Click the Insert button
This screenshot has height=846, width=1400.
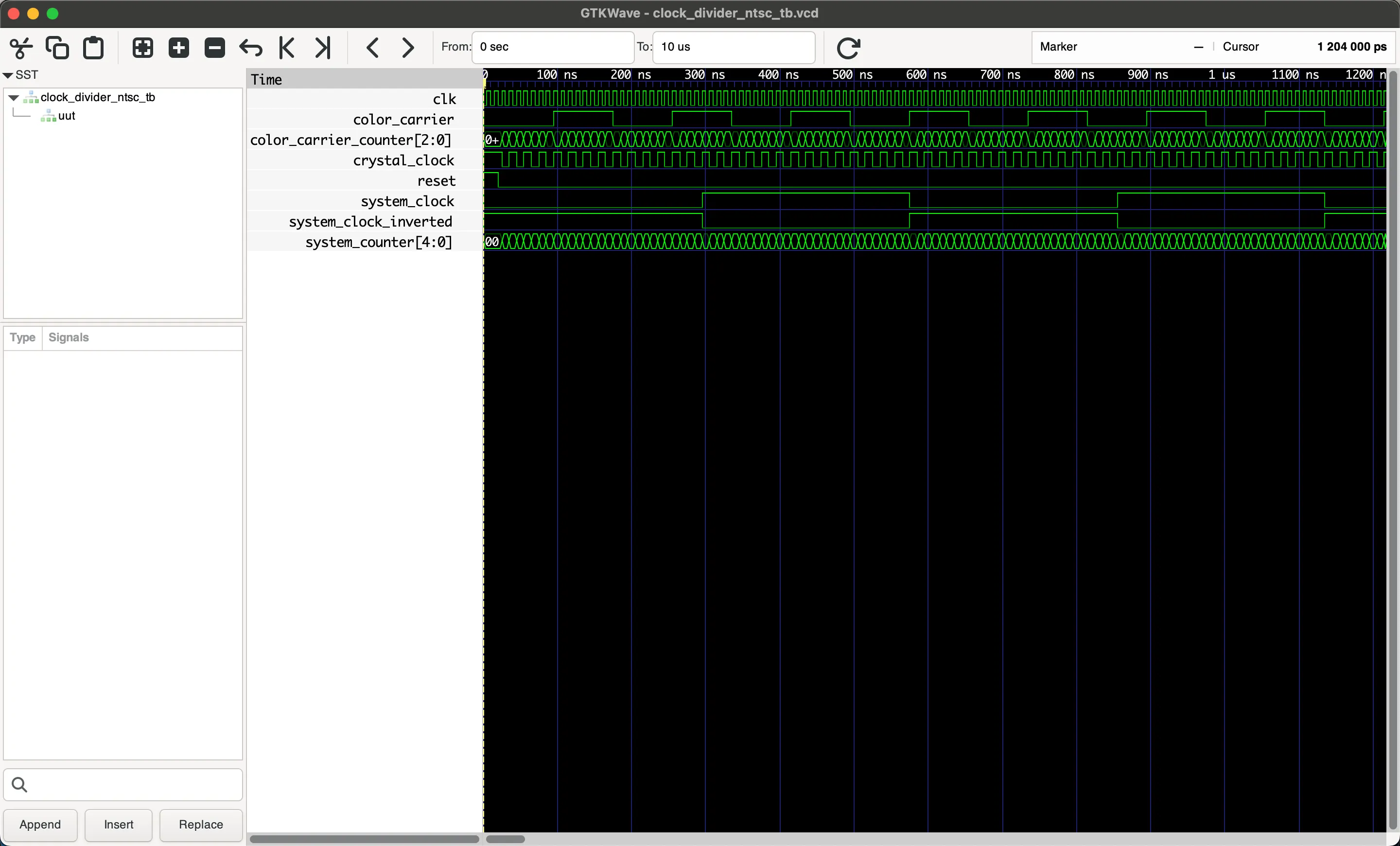(x=118, y=825)
